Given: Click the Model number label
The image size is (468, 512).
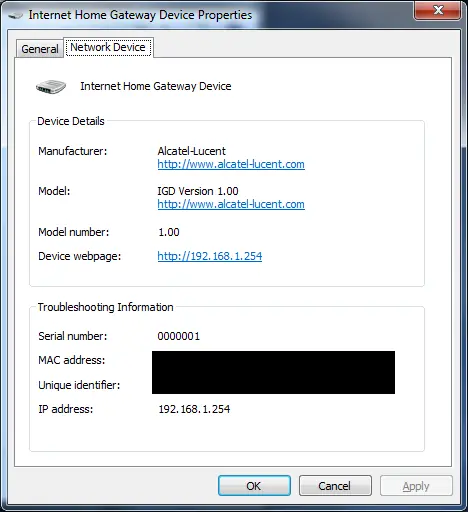Looking at the screenshot, I should (x=74, y=232).
